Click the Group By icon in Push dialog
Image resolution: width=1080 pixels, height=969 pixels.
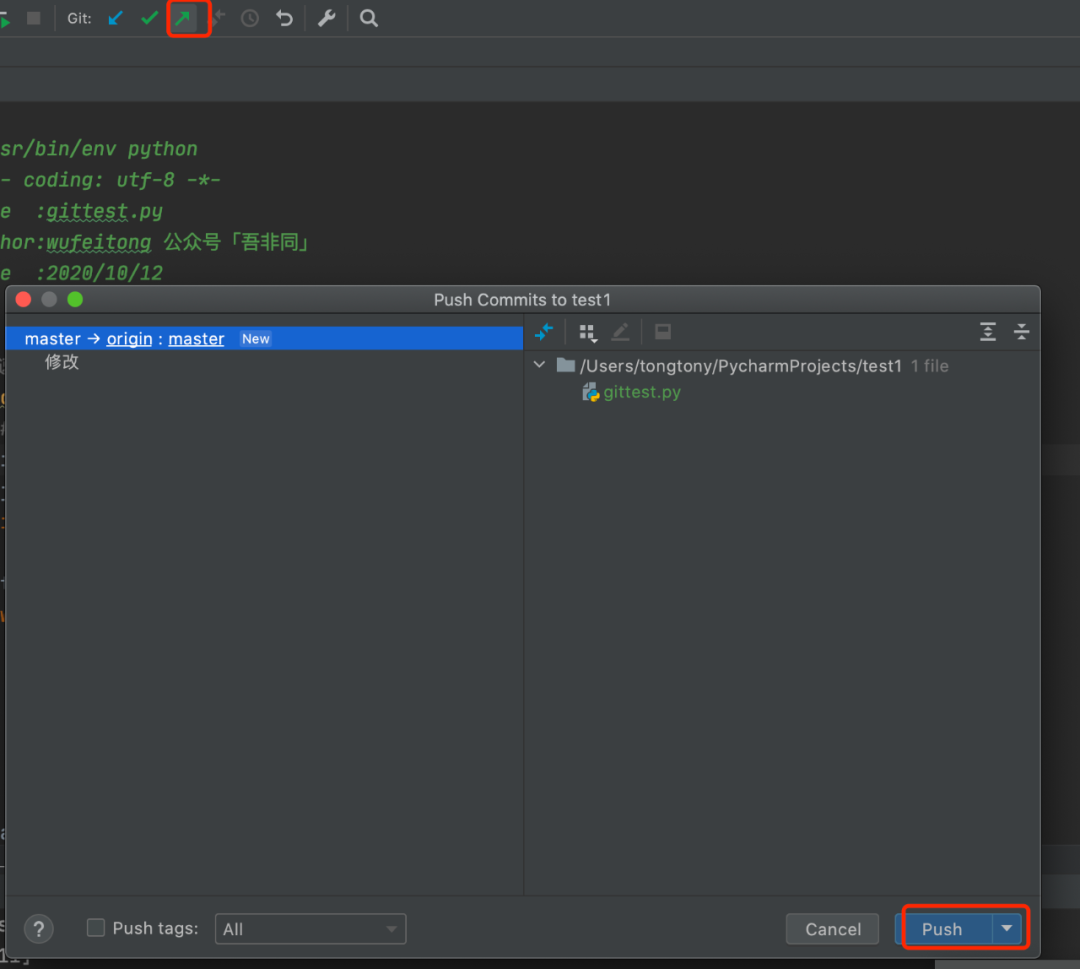click(x=588, y=332)
